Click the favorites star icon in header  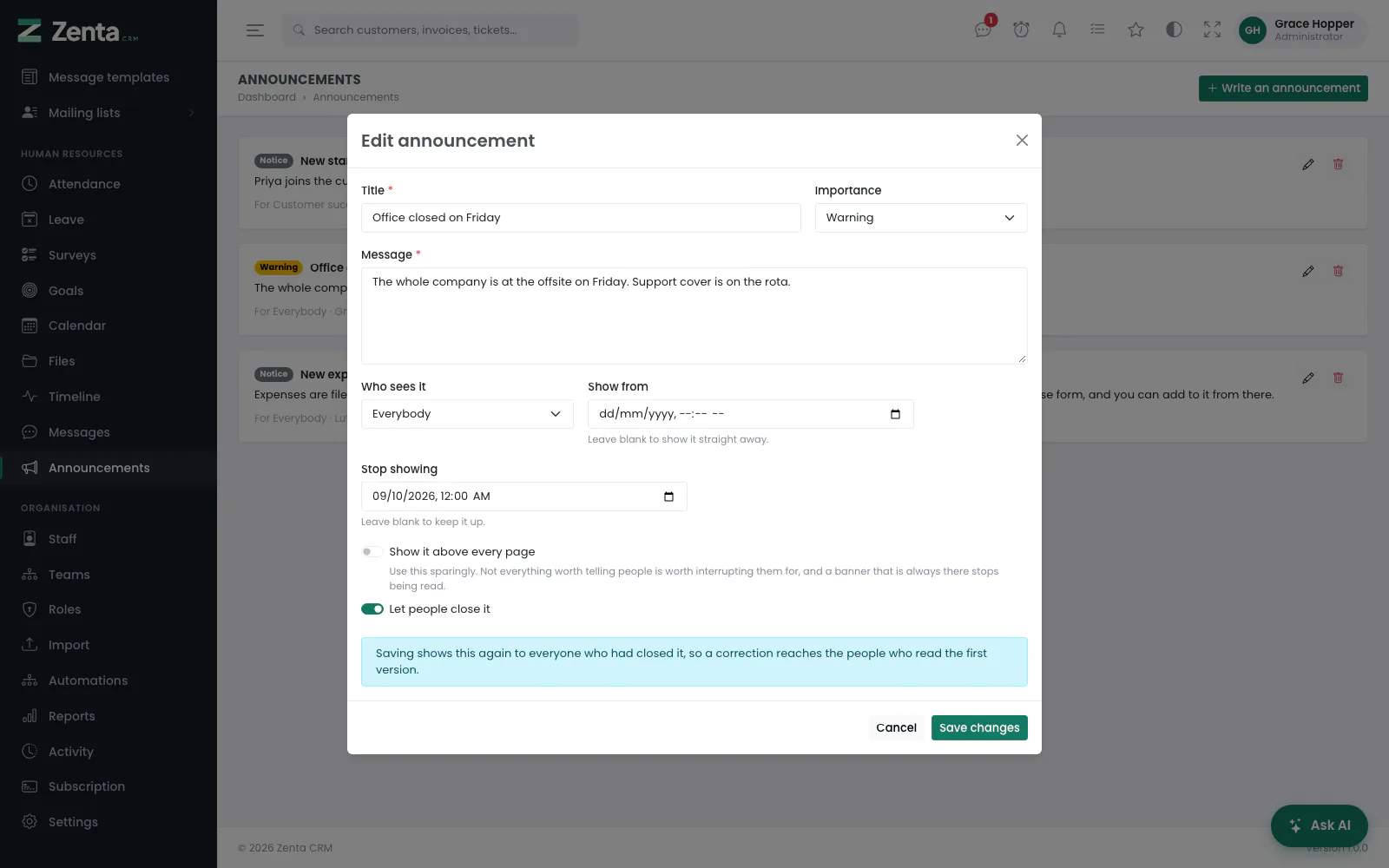pyautogui.click(x=1136, y=30)
